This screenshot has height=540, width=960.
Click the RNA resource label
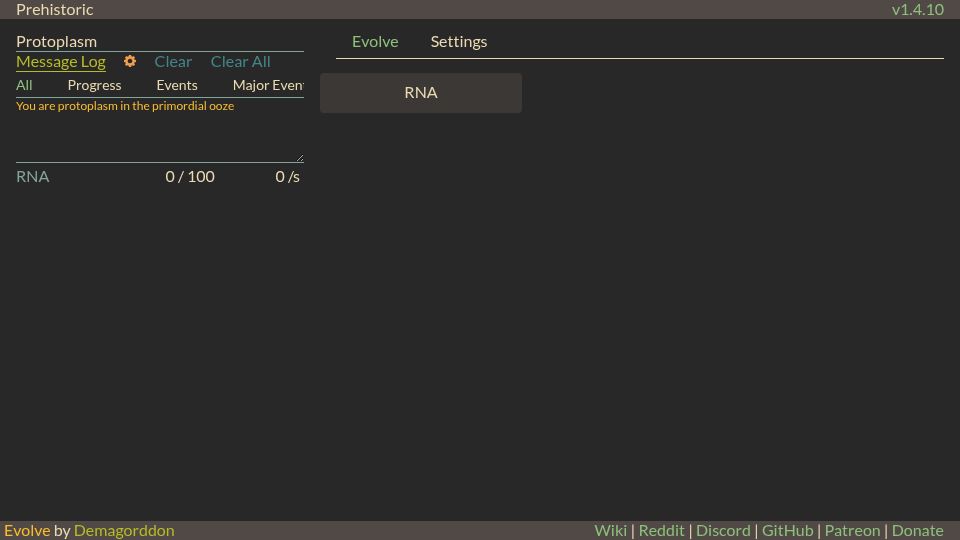(x=32, y=176)
